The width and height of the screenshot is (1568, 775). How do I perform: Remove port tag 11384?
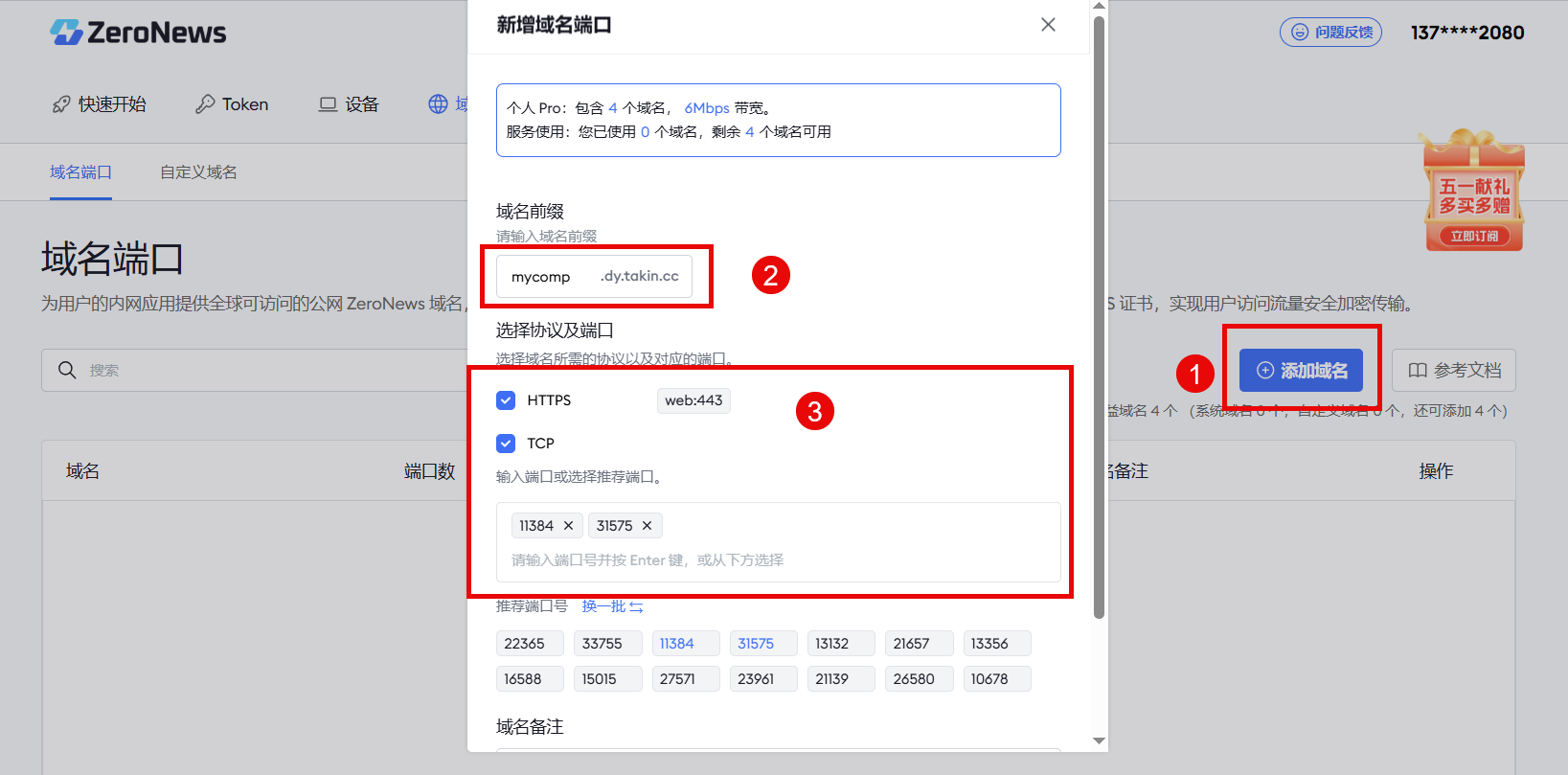coord(568,526)
